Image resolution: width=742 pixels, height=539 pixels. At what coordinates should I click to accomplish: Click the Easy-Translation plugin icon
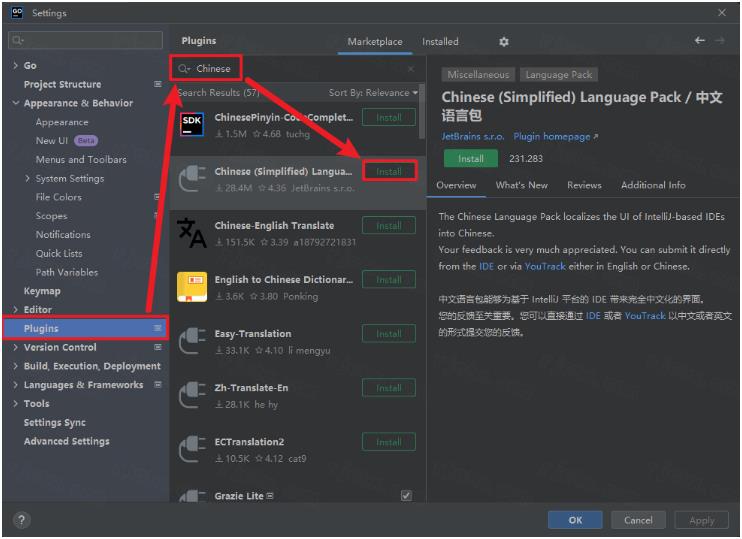tap(192, 341)
